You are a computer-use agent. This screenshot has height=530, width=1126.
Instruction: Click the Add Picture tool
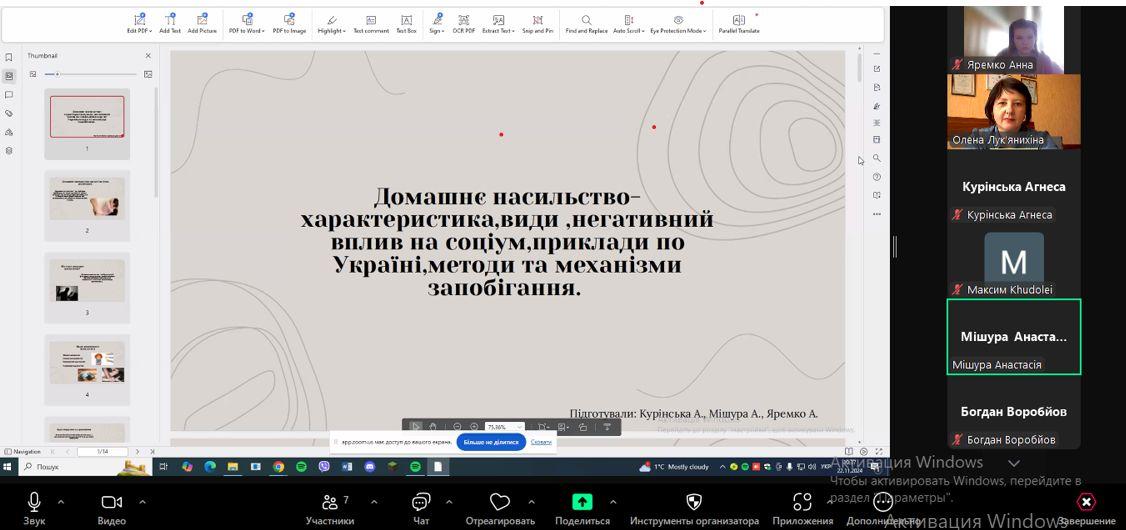(x=202, y=23)
